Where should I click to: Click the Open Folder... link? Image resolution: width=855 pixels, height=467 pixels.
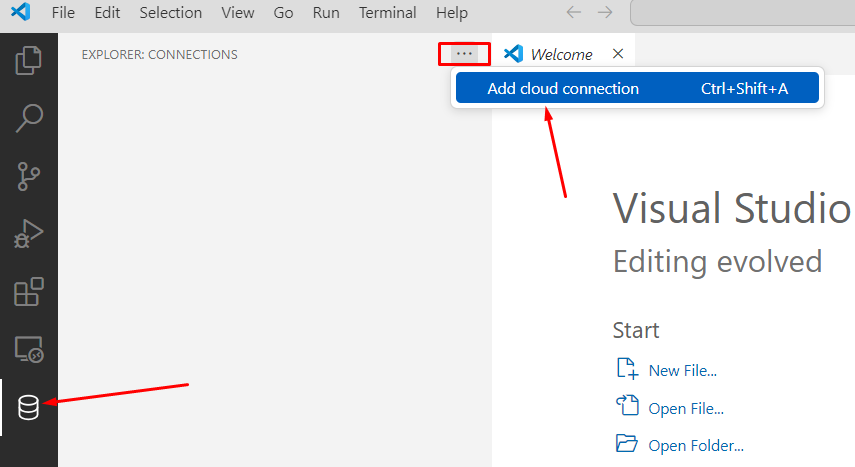(x=696, y=445)
